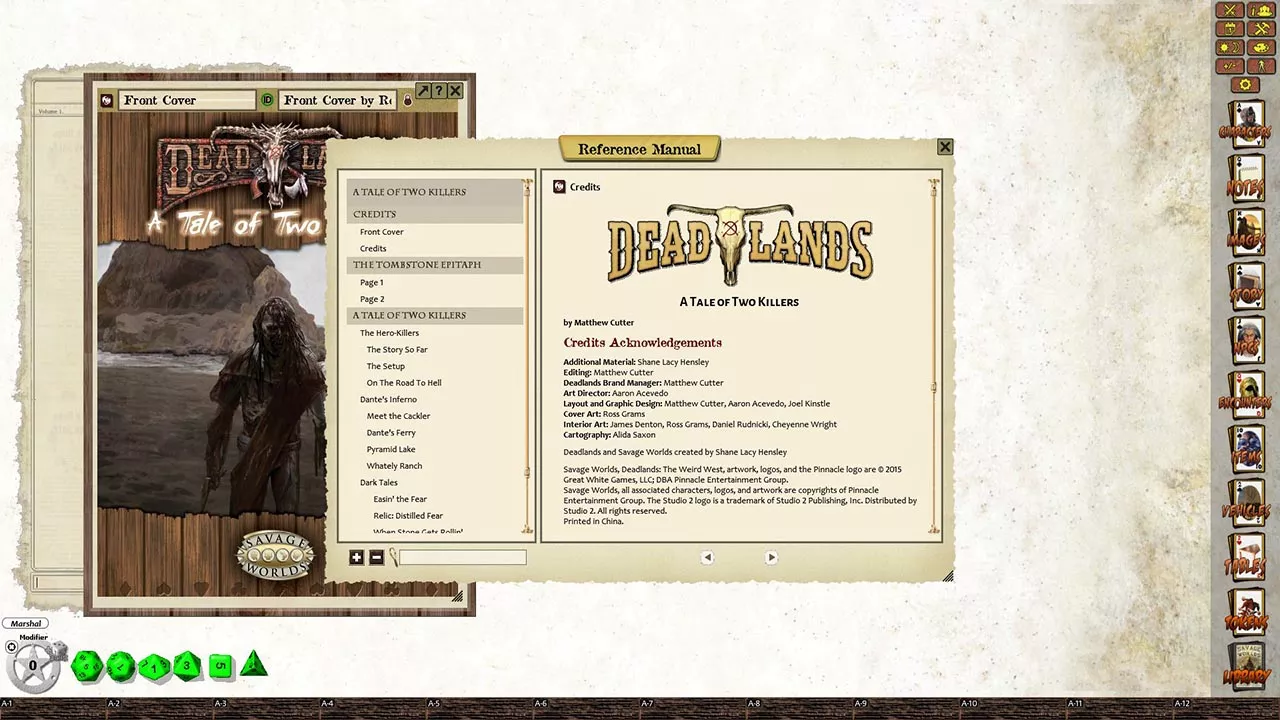This screenshot has width=1280, height=720.
Task: Open the Page 1 entry
Action: point(372,282)
